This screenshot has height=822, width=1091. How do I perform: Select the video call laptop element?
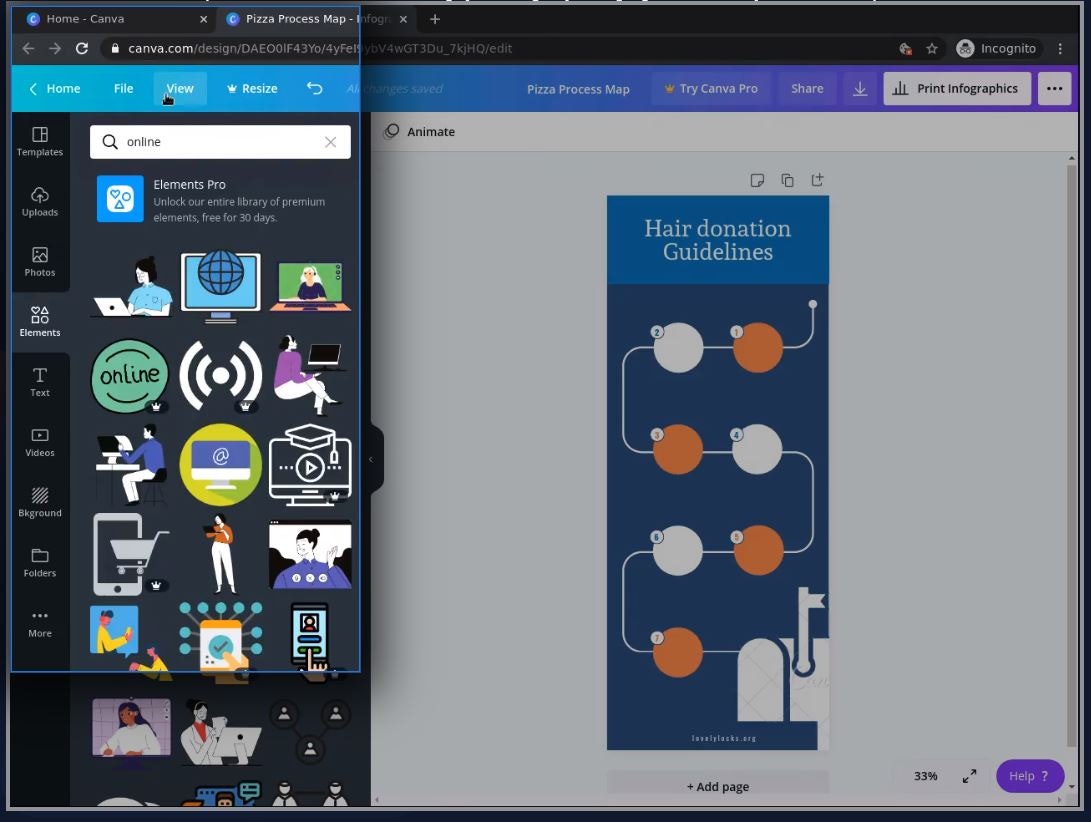(x=310, y=287)
